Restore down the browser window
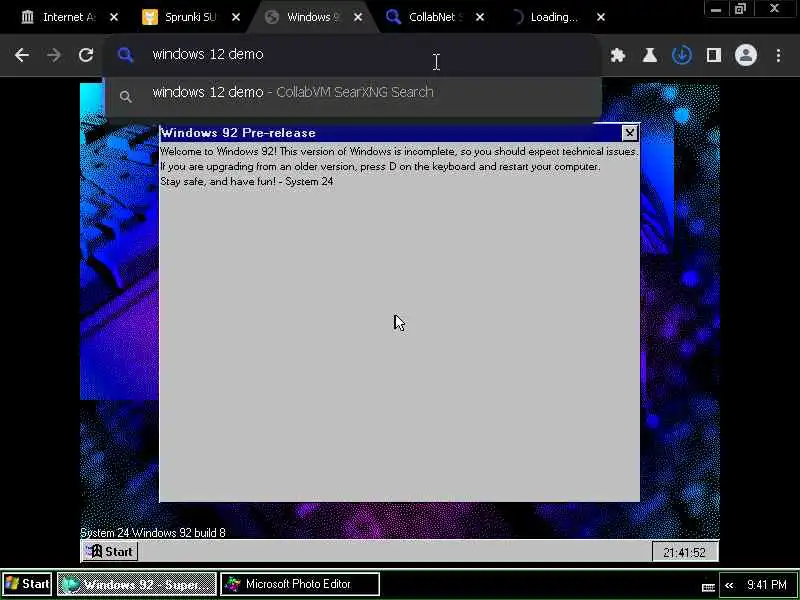Viewport: 800px width, 600px height. tap(740, 9)
